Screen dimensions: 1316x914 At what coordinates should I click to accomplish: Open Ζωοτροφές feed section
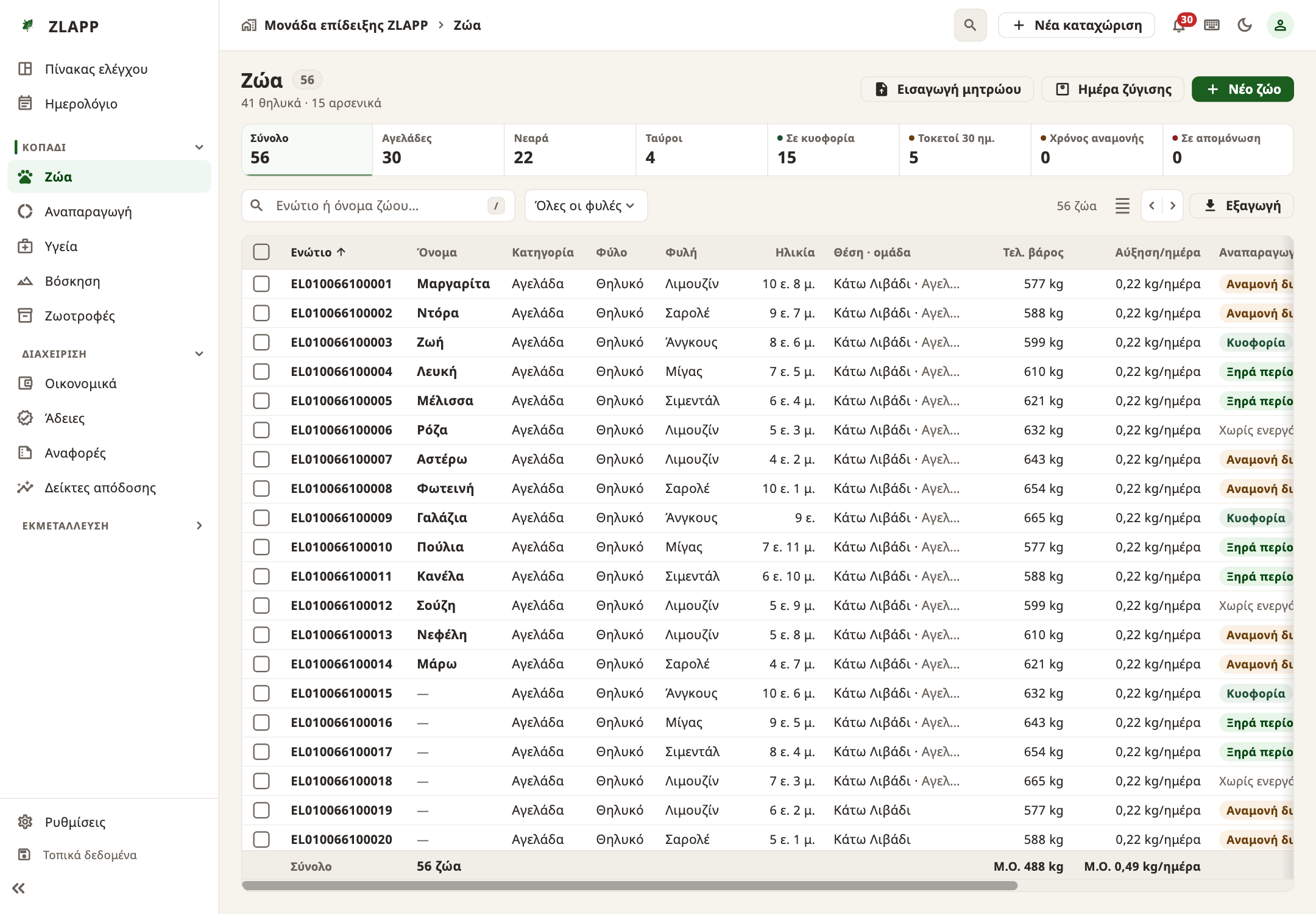(110, 316)
